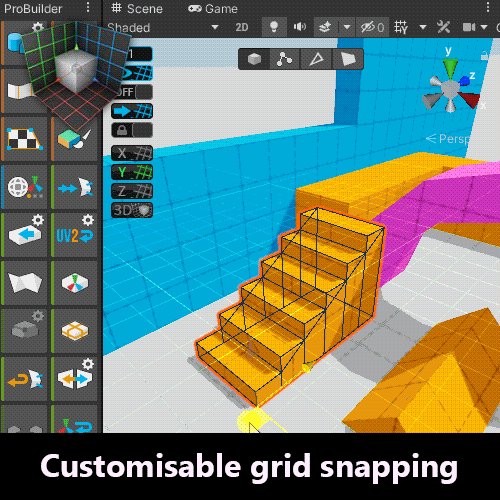Toggle the scene grid Y icon
Image resolution: width=500 pixels, height=500 pixels.
tap(401, 27)
